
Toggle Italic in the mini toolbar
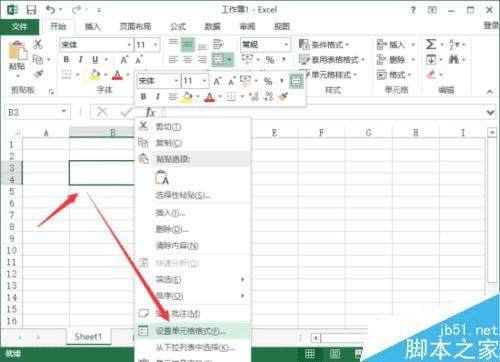tap(157, 97)
